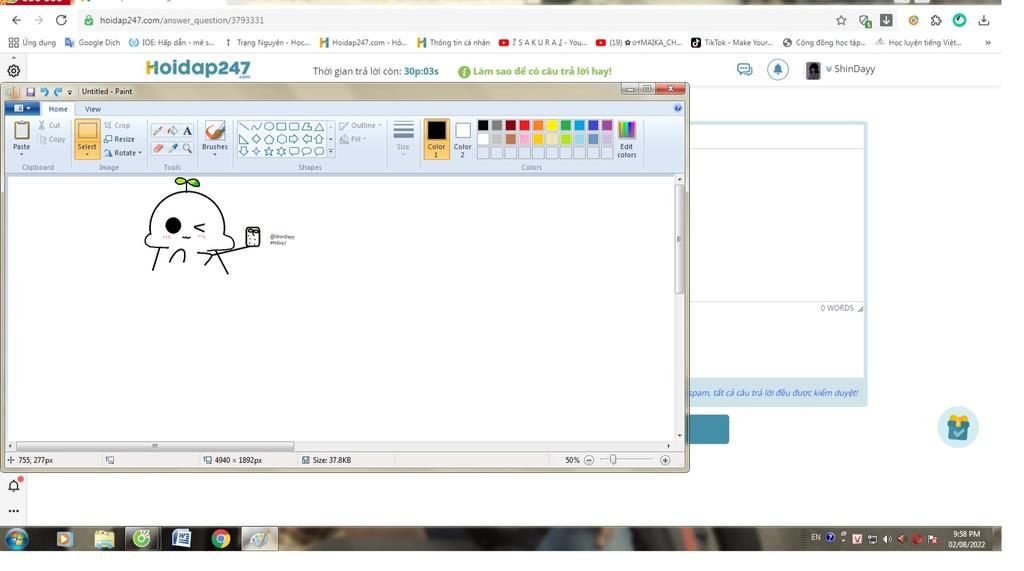Click the Paste clipboard icon

coord(22,131)
